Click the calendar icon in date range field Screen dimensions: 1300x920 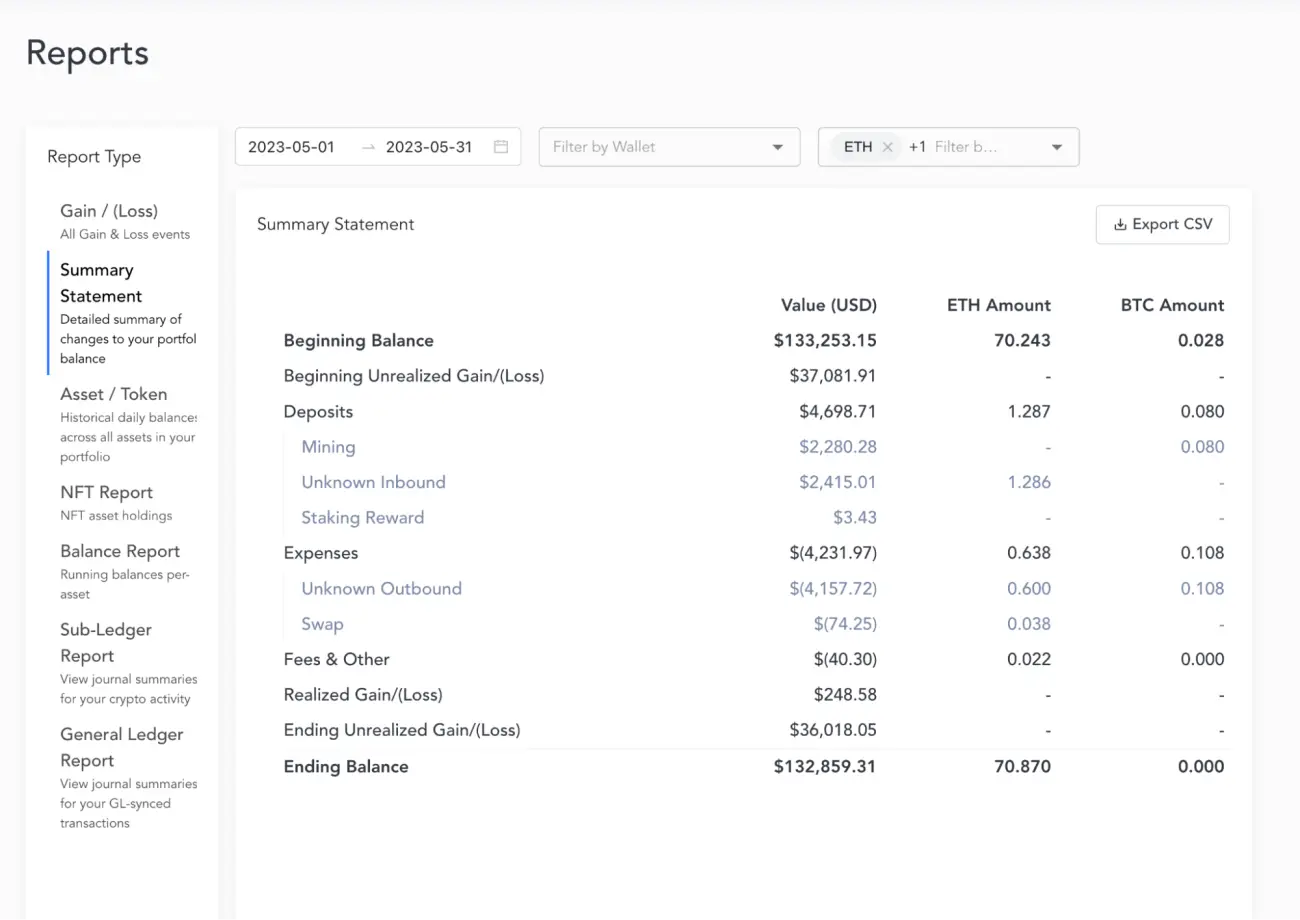coord(501,147)
